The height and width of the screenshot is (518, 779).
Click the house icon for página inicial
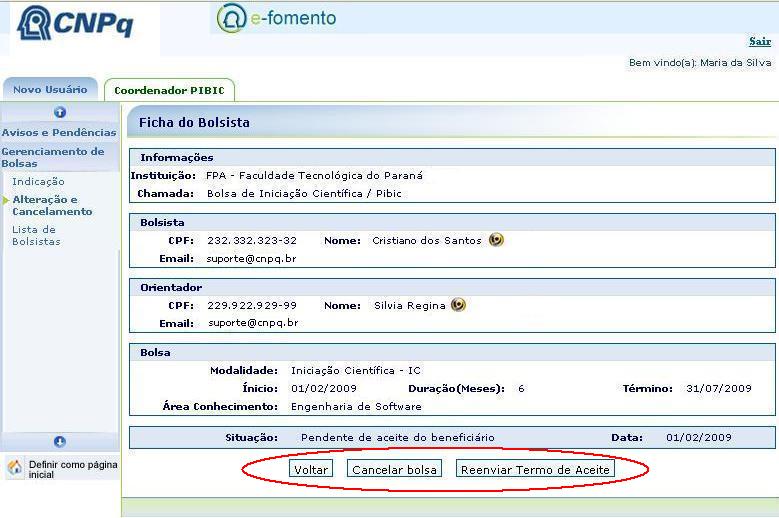pos(15,468)
